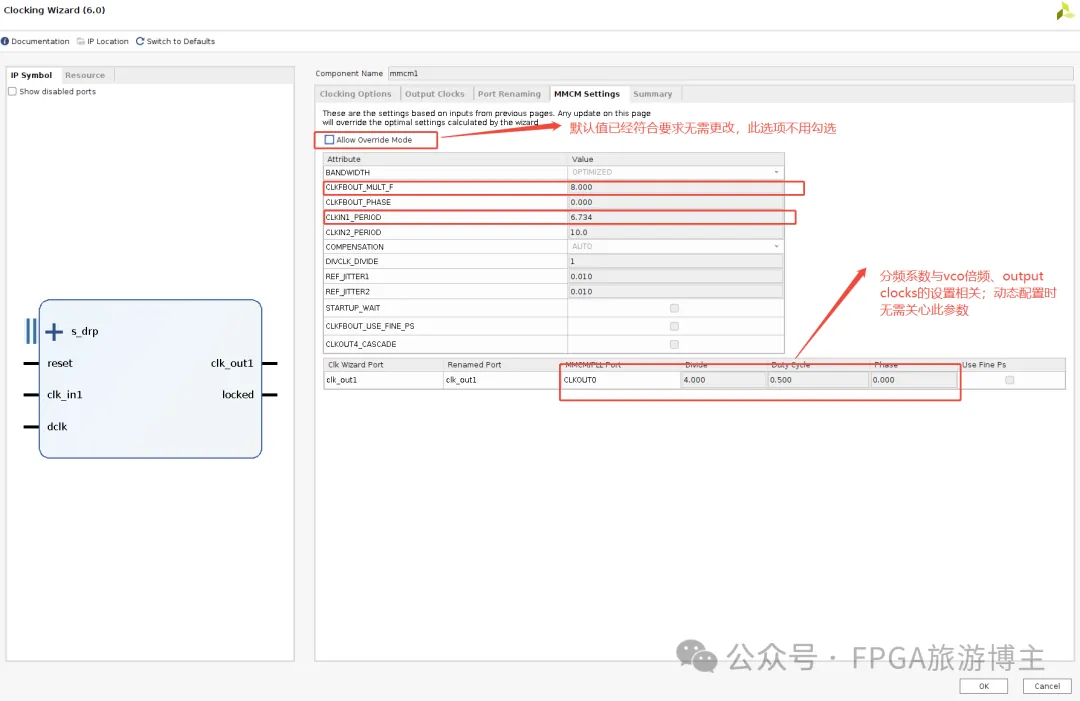This screenshot has height=701, width=1080.
Task: Toggle CLKOUT4_CASCADE checkbox
Action: click(x=674, y=344)
